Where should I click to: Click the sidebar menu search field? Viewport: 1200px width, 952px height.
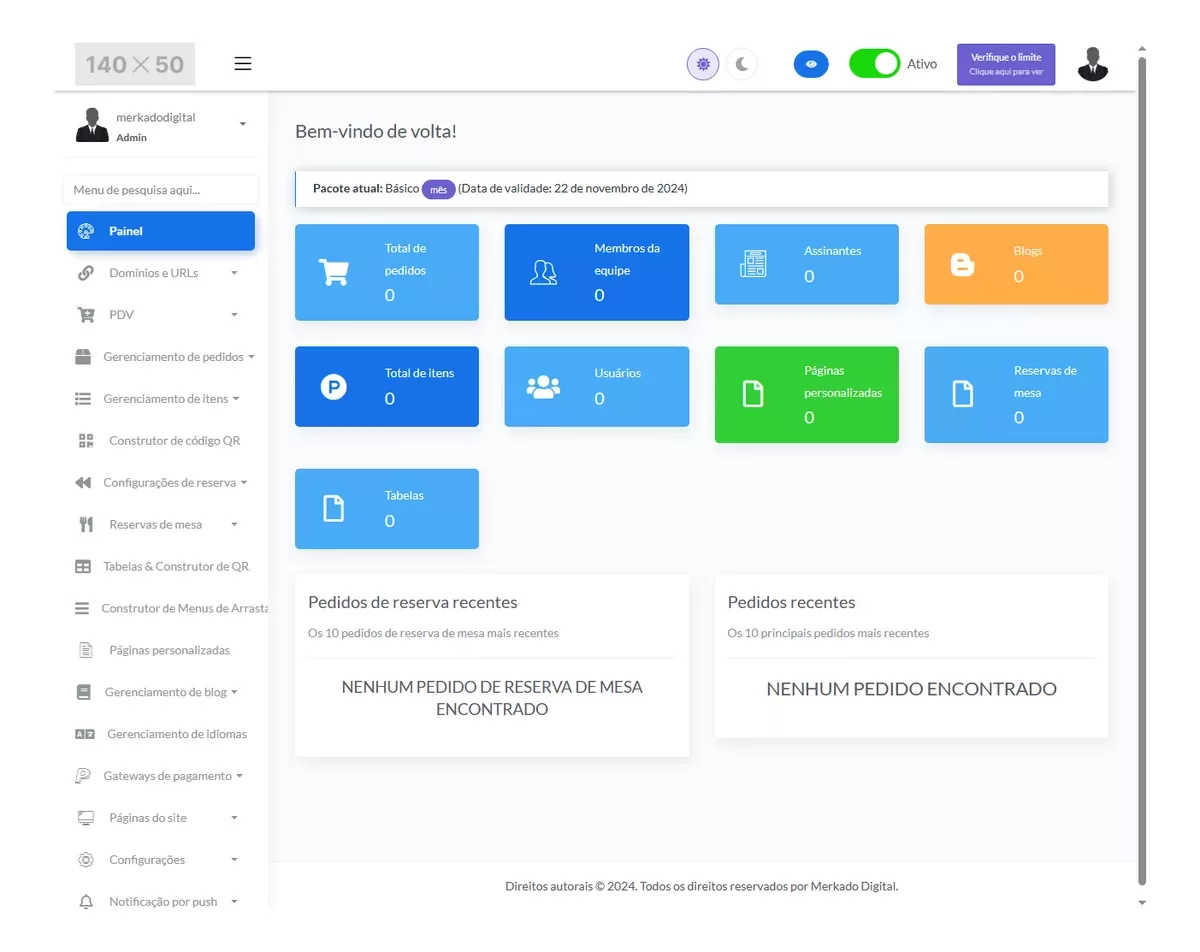pyautogui.click(x=160, y=190)
